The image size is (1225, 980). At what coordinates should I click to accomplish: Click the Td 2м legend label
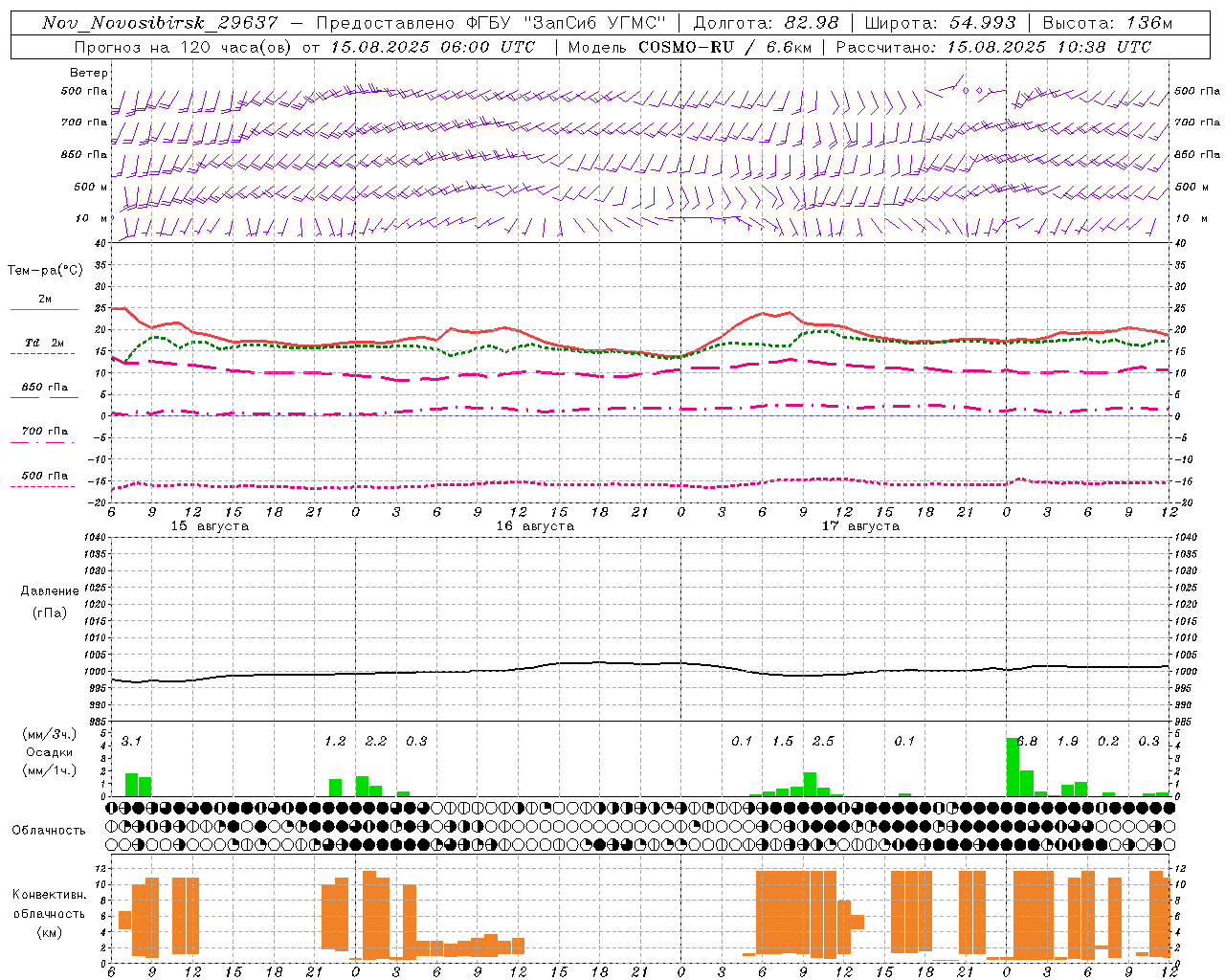coord(44,343)
